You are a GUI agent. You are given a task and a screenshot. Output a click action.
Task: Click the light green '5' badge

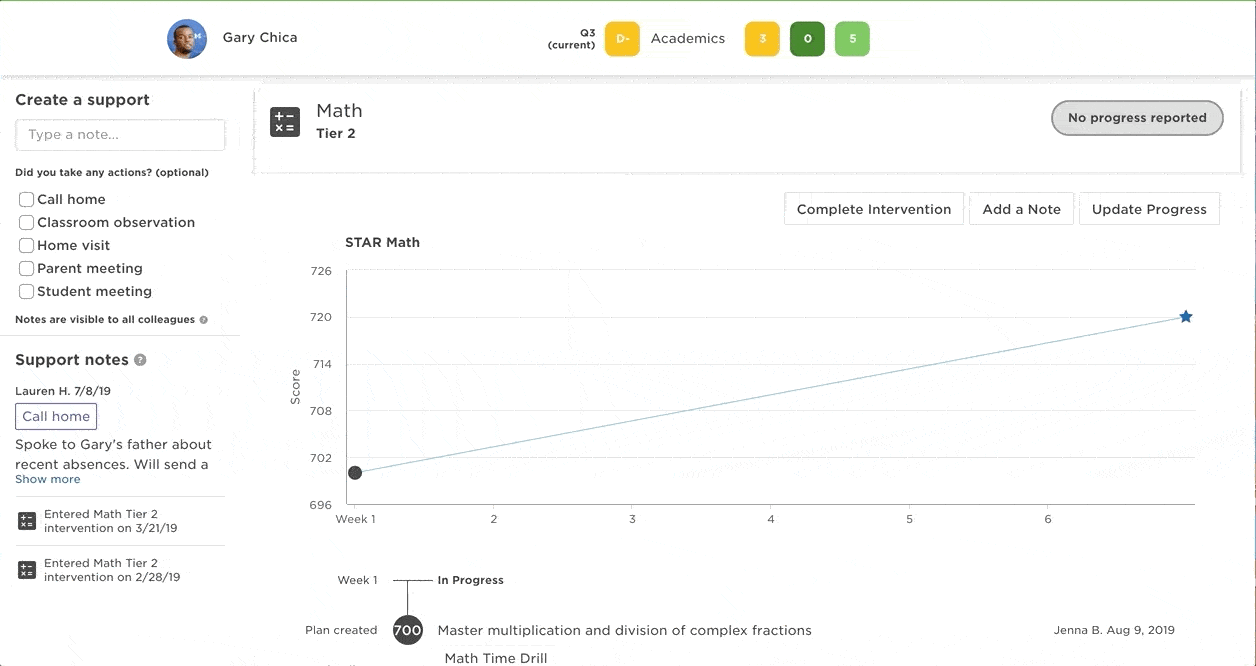click(x=852, y=38)
